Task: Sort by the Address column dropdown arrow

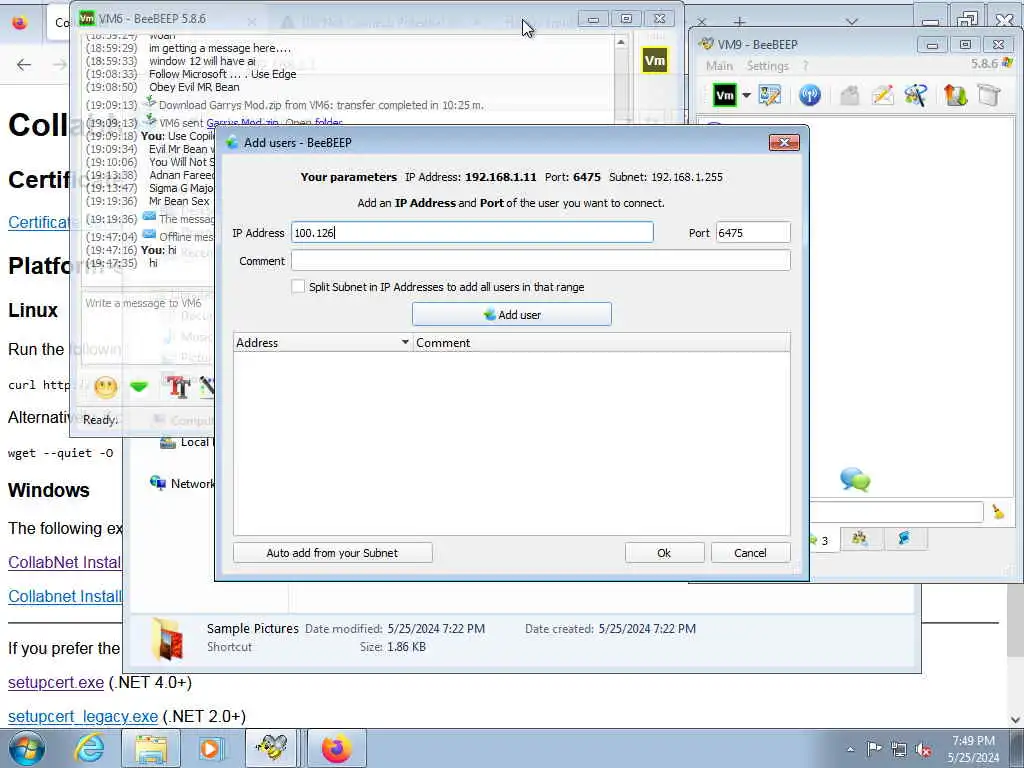Action: [x=405, y=342]
